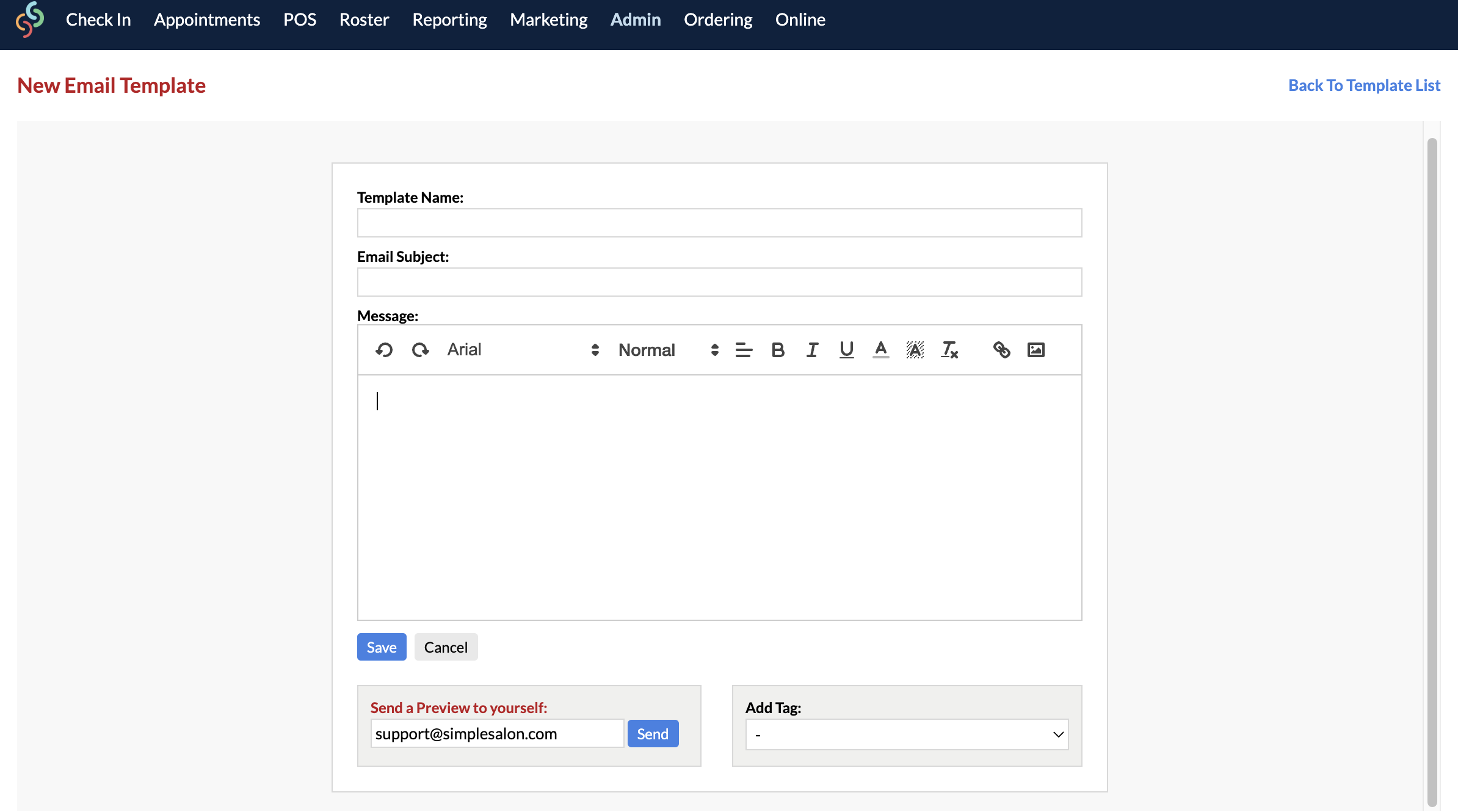Open the text alignment option

tap(744, 350)
